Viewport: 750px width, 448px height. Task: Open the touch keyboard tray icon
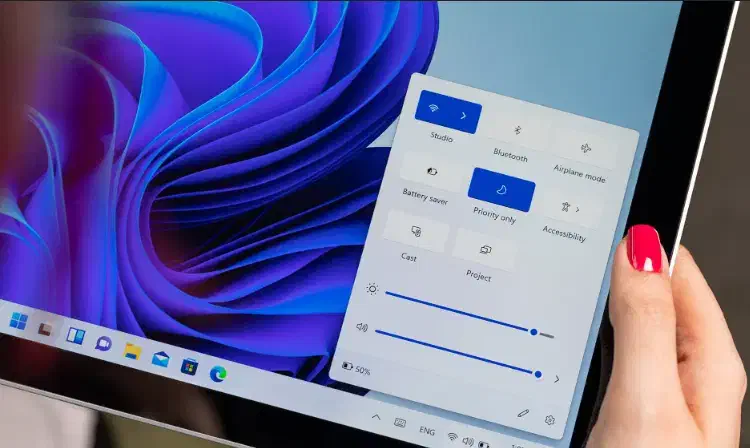click(x=400, y=423)
